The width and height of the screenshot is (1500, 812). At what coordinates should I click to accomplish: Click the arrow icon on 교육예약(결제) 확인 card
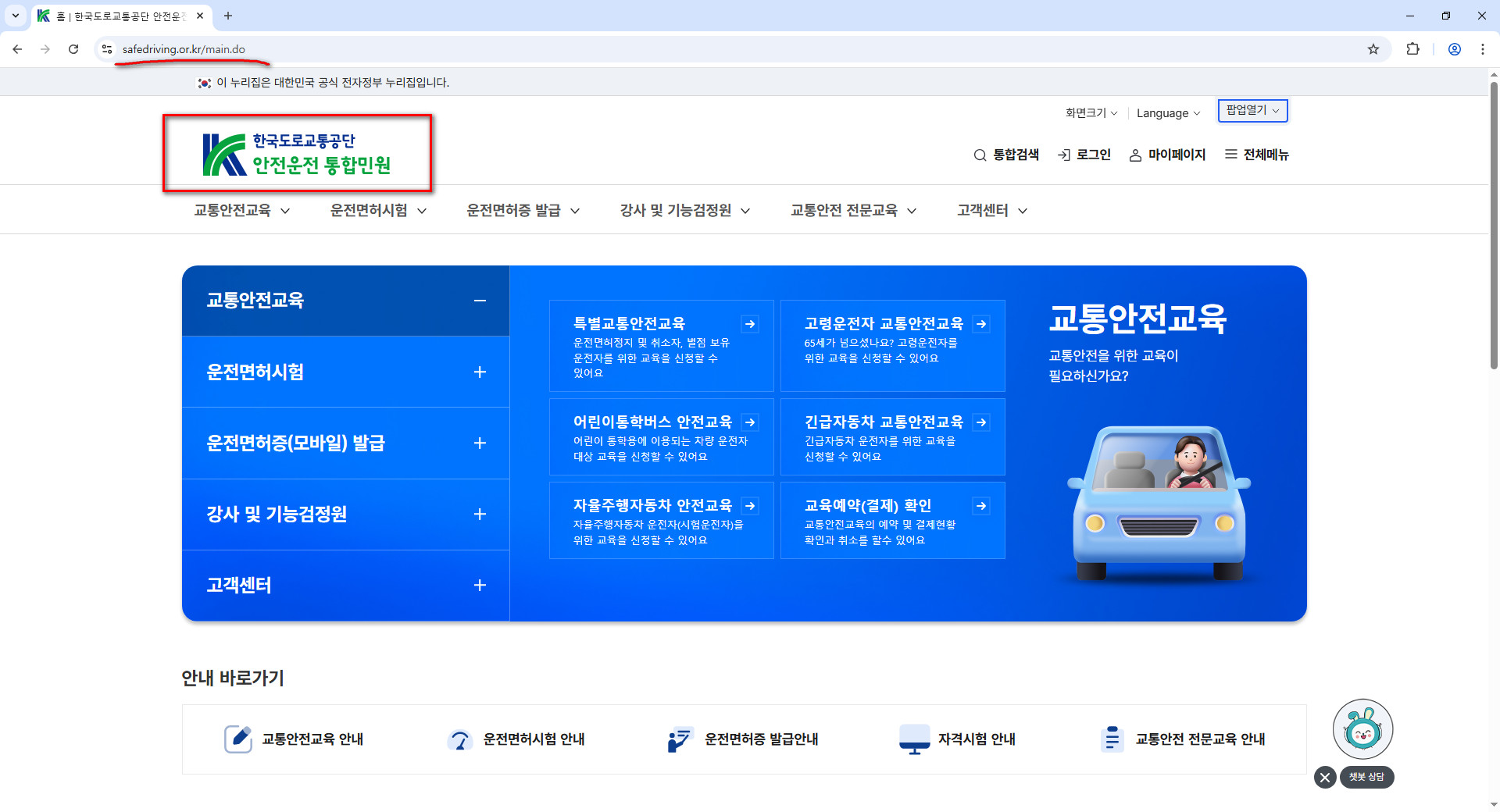coord(981,506)
